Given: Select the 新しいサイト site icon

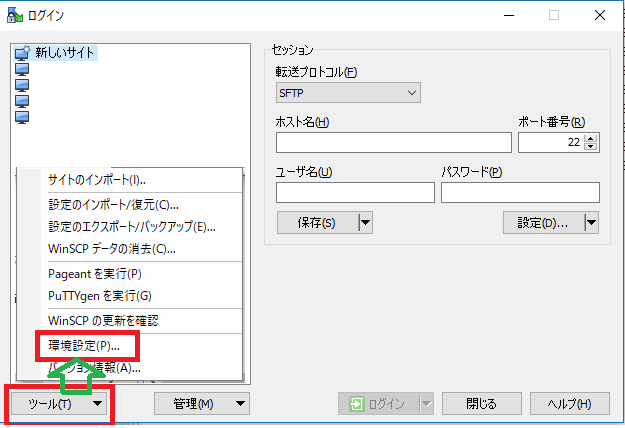Looking at the screenshot, I should pyautogui.click(x=22, y=52).
